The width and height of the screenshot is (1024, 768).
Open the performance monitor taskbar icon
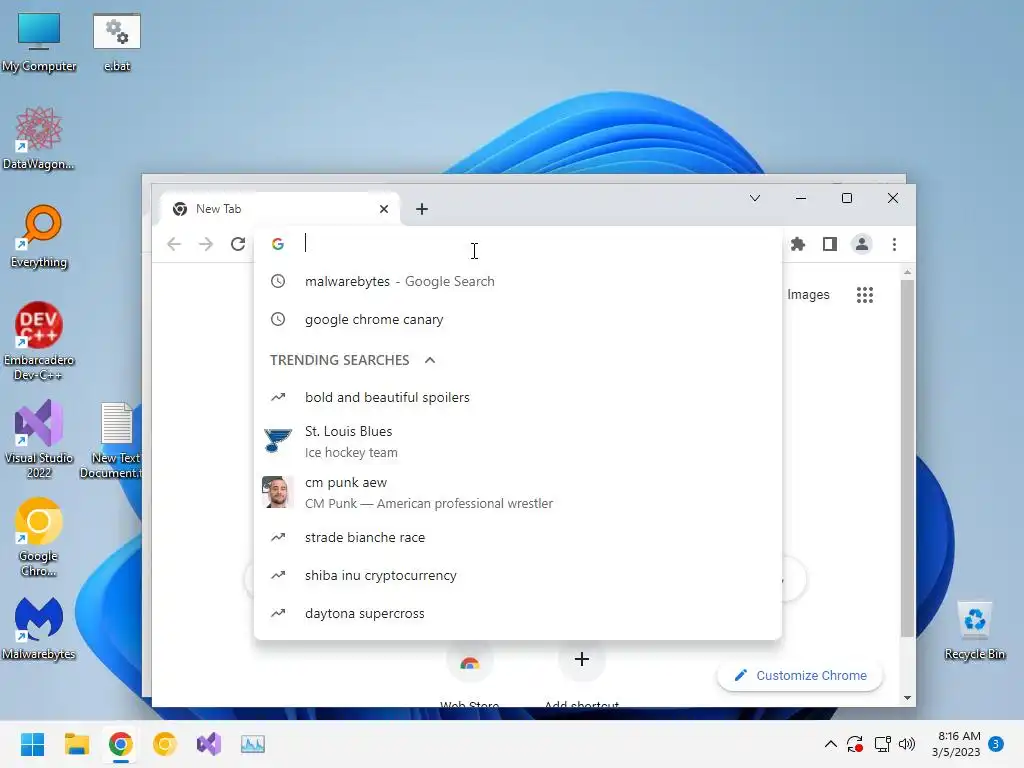coord(253,744)
